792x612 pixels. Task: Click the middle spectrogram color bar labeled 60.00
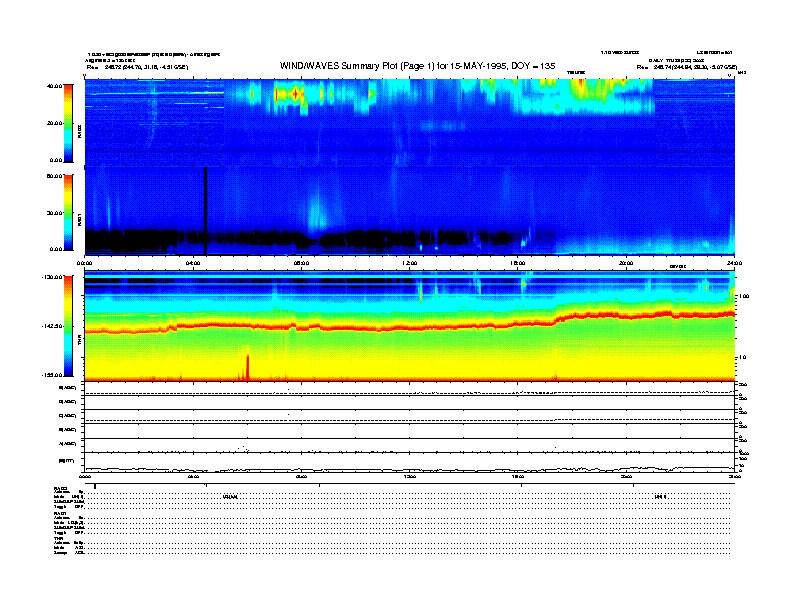pos(68,213)
